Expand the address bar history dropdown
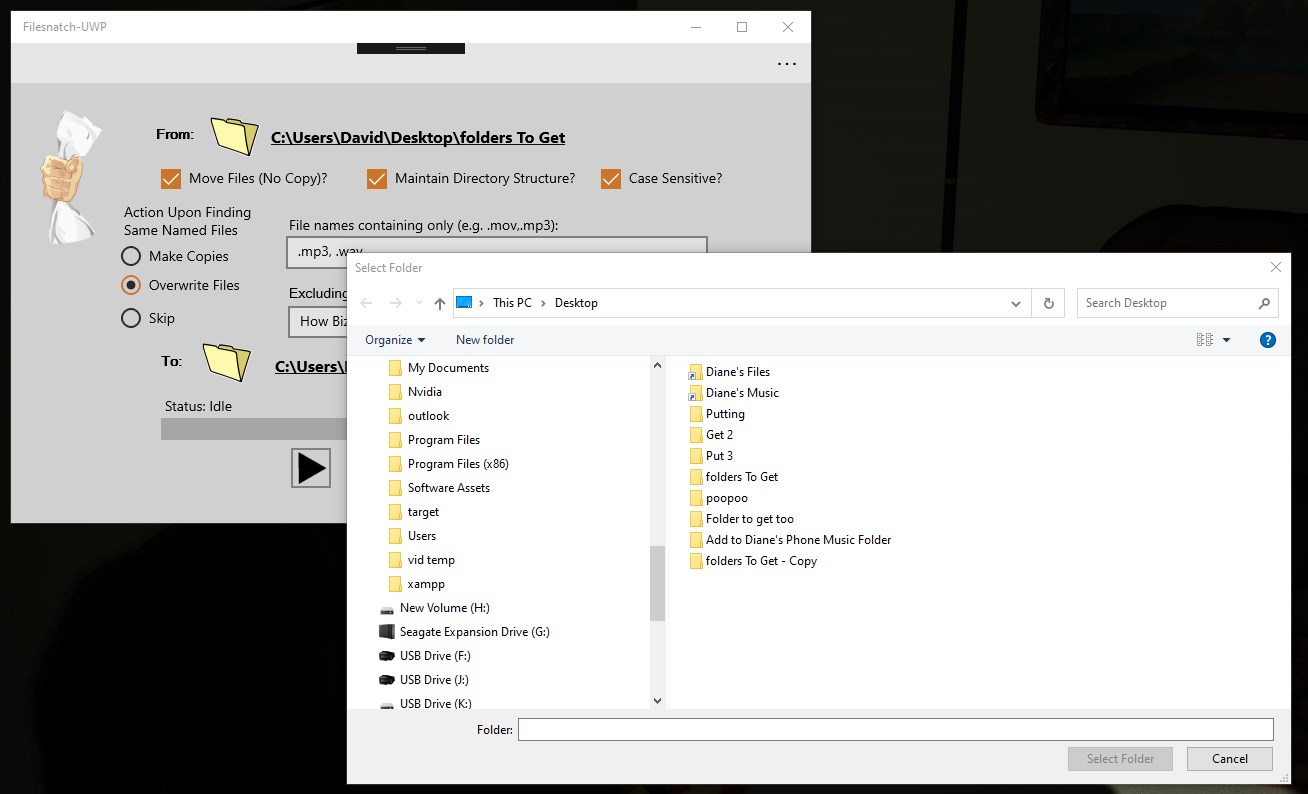The image size is (1308, 794). [1016, 303]
